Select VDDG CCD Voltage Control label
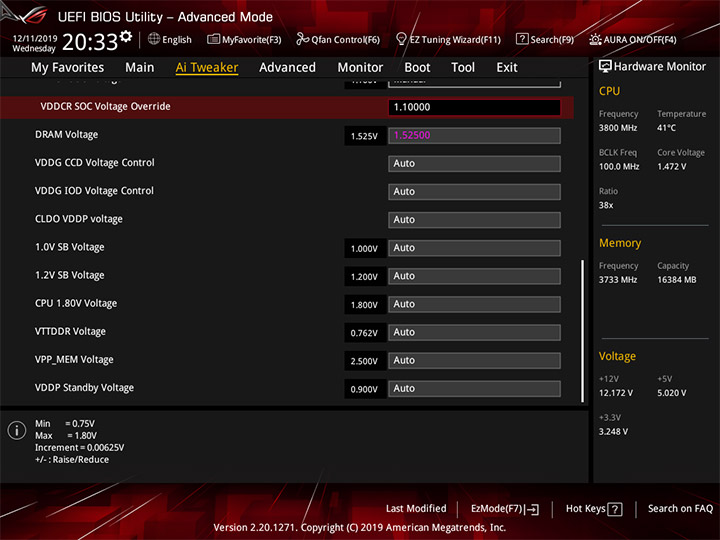 pos(95,163)
